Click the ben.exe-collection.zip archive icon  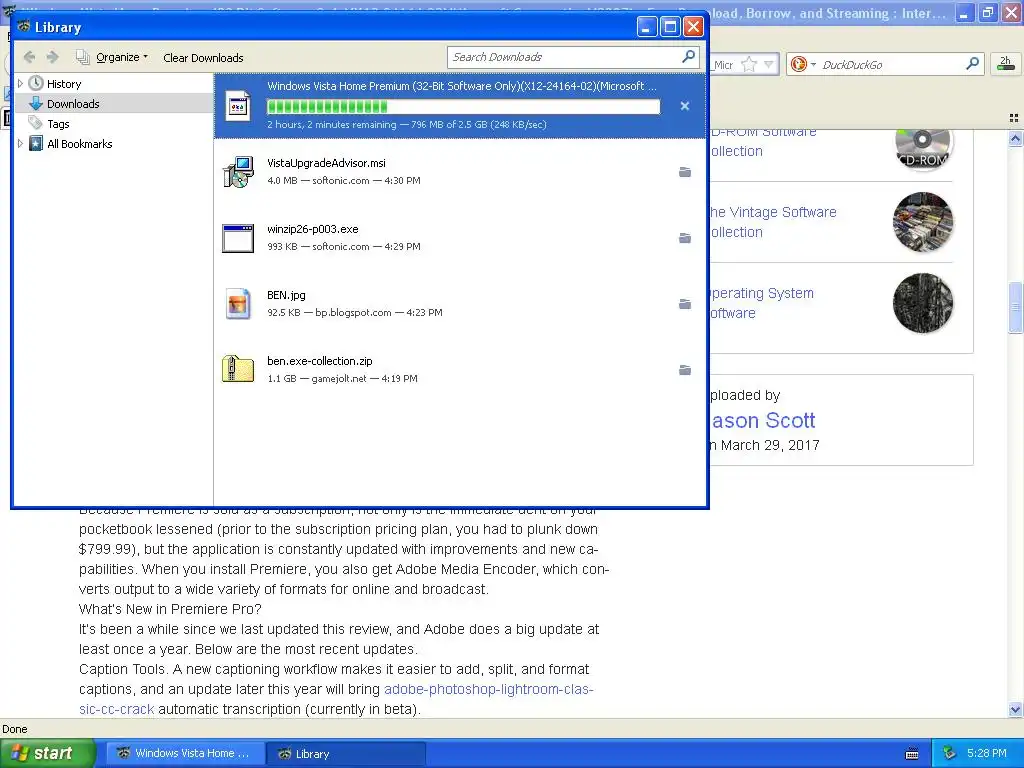click(238, 369)
